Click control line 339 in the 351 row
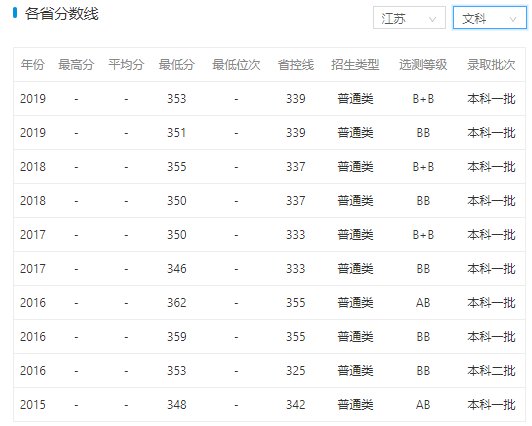 pos(296,133)
